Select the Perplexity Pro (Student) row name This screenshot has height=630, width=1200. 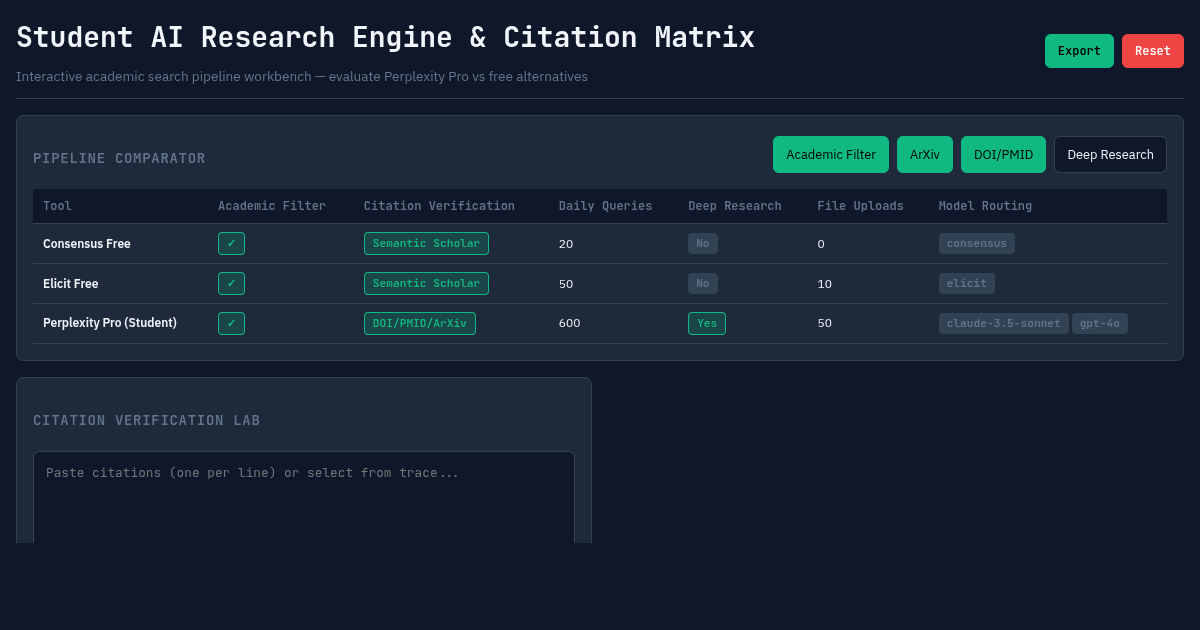[x=110, y=323]
